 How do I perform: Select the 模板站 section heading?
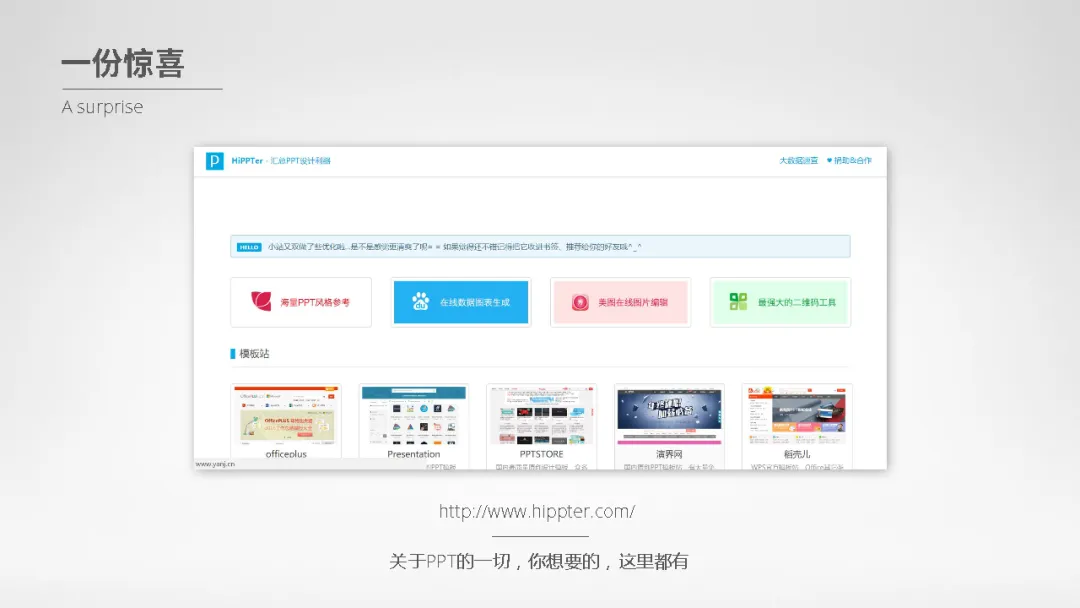tap(254, 353)
